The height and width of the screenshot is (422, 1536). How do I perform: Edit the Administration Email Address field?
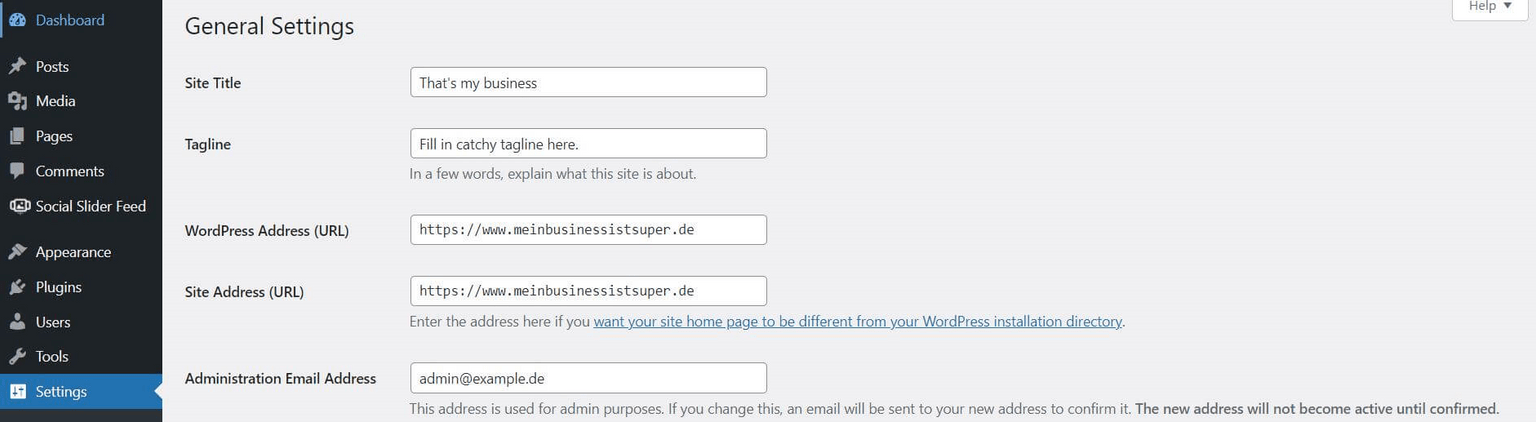point(588,378)
